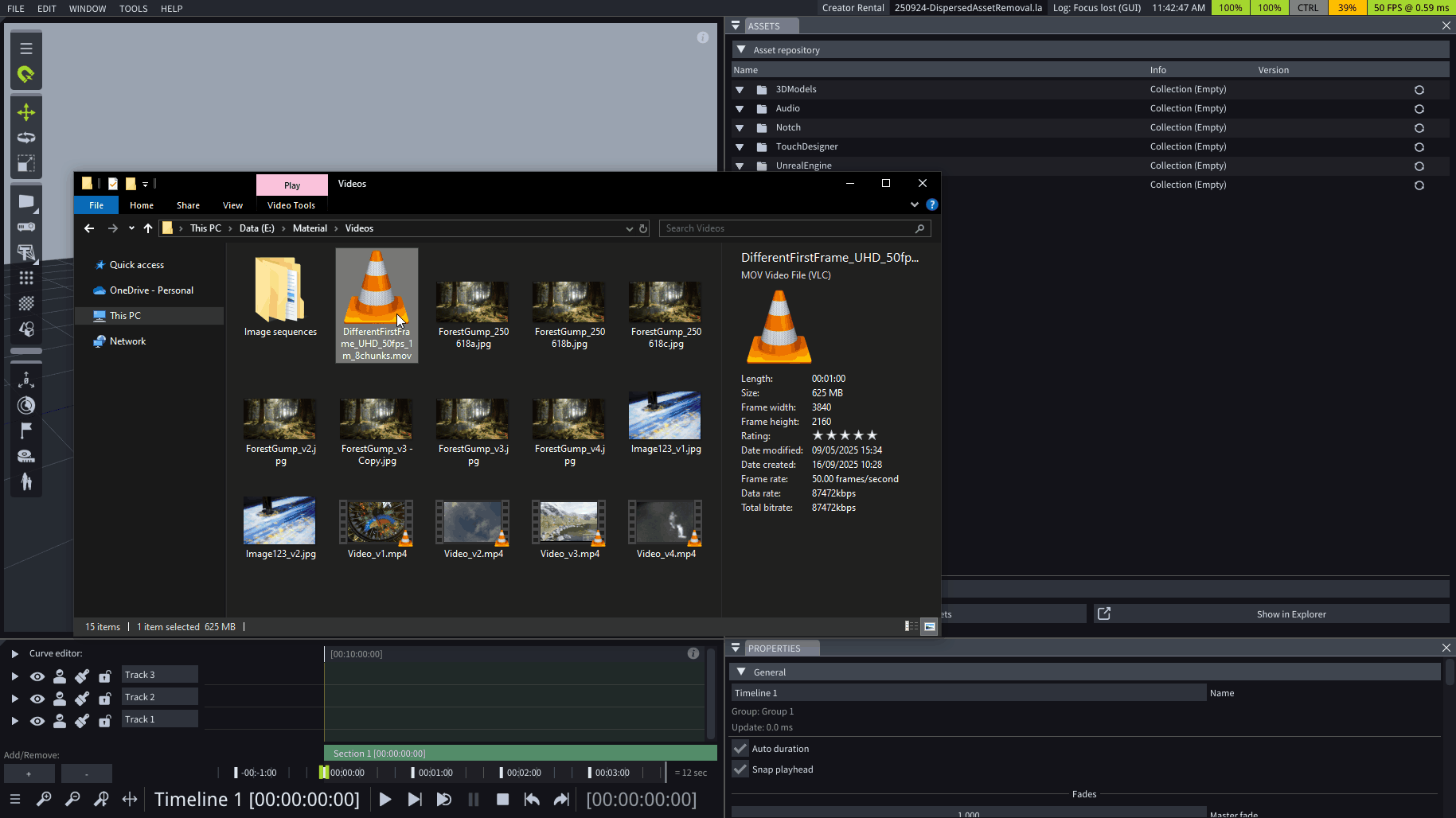Toggle lock icon on Track 2
The height and width of the screenshot is (818, 1456).
[104, 699]
